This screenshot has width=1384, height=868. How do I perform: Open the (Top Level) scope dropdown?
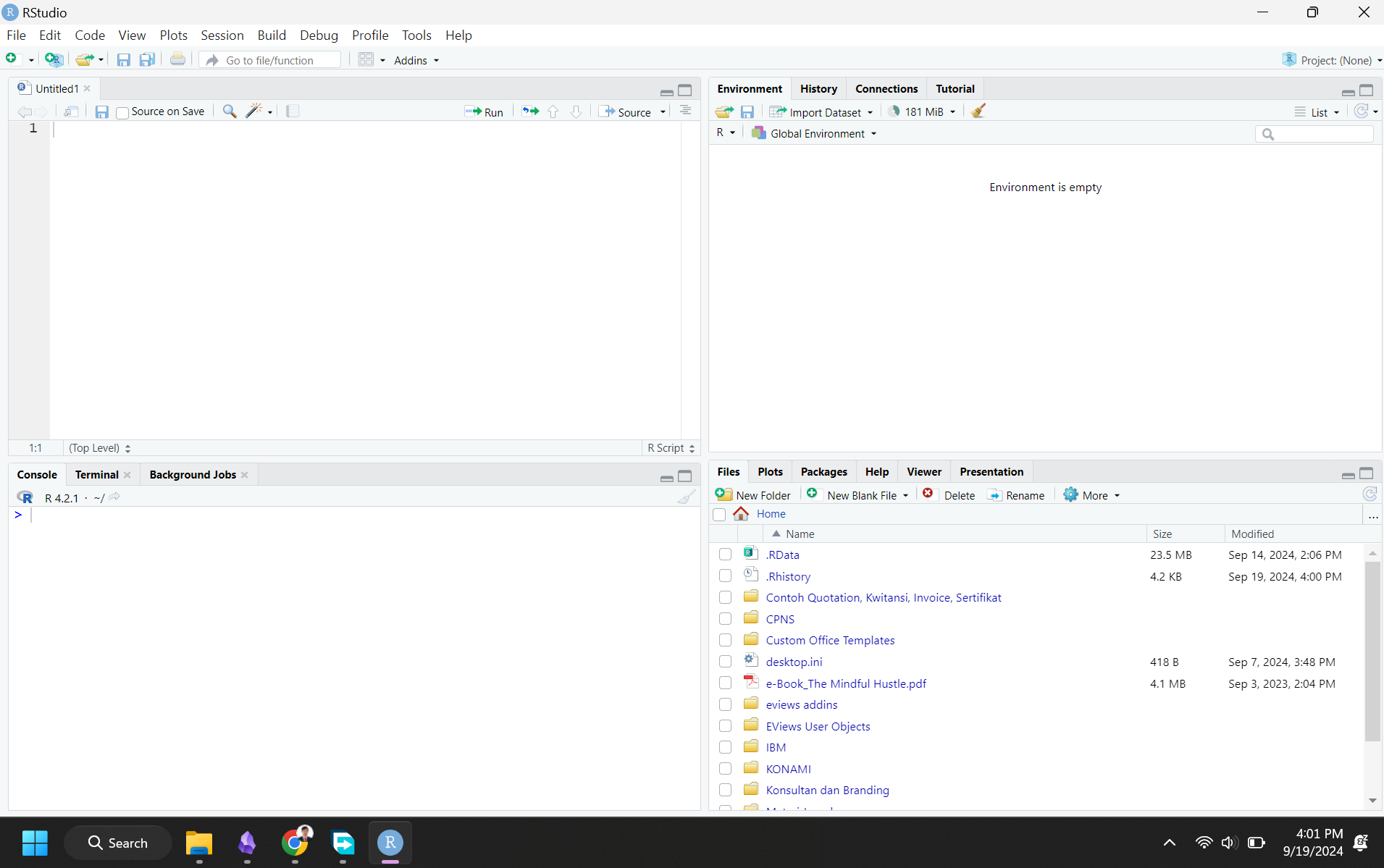coord(99,448)
